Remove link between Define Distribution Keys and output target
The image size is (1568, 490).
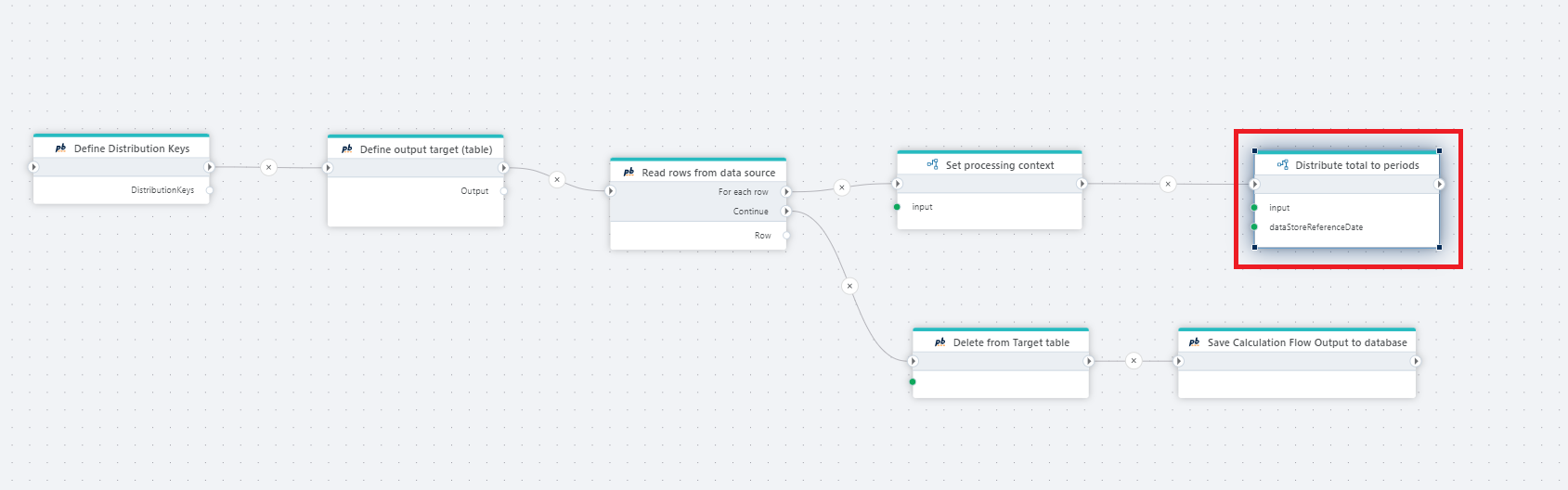(x=268, y=168)
